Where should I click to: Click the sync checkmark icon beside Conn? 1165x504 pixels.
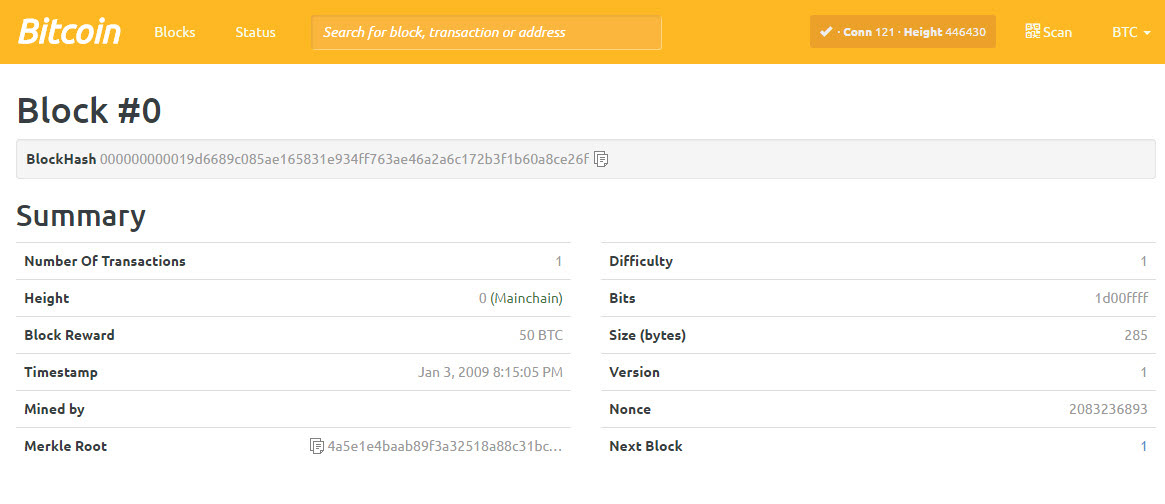click(x=826, y=32)
